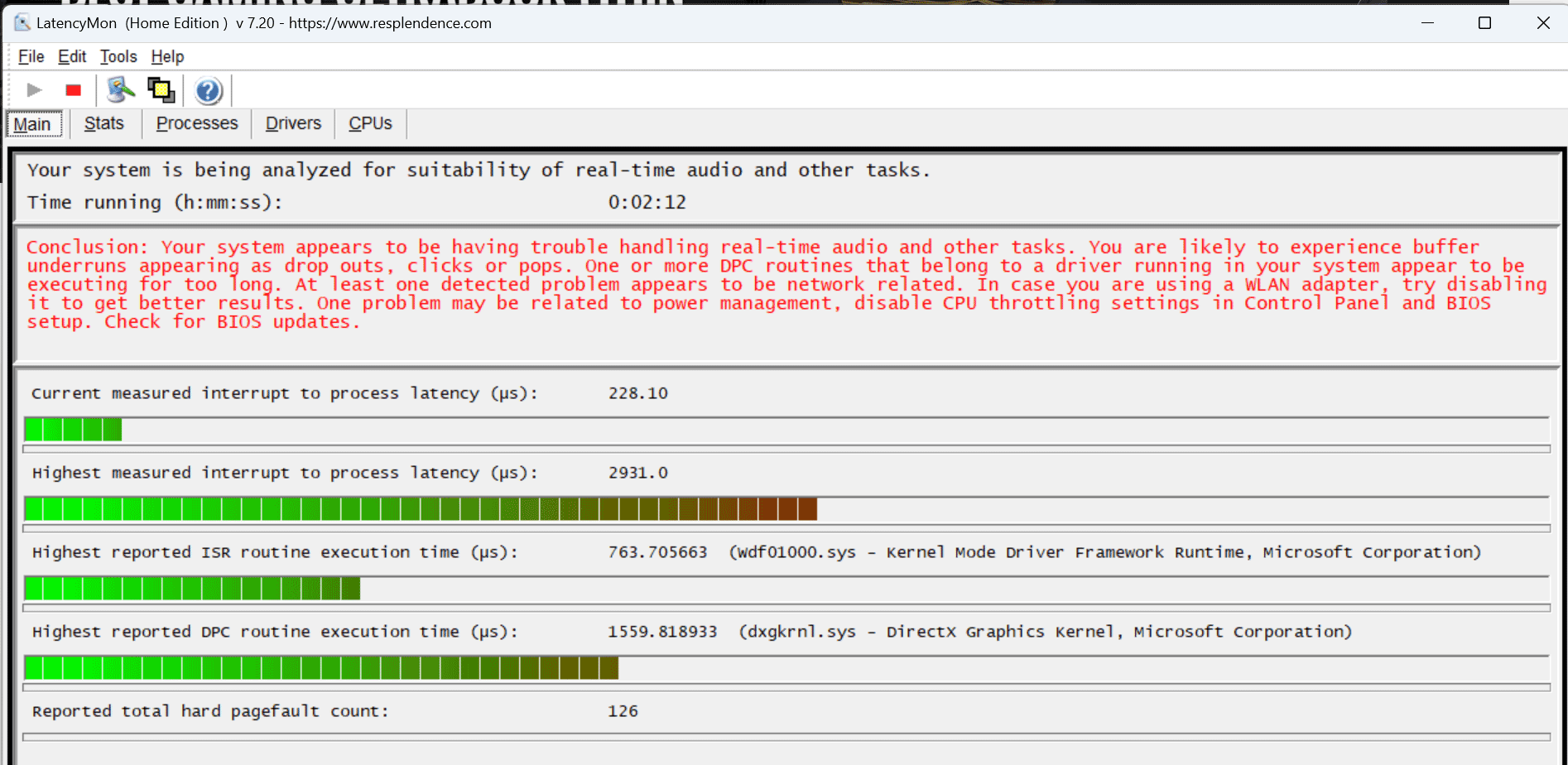Switch to the Processes tab
The image size is (1568, 765).
197,123
